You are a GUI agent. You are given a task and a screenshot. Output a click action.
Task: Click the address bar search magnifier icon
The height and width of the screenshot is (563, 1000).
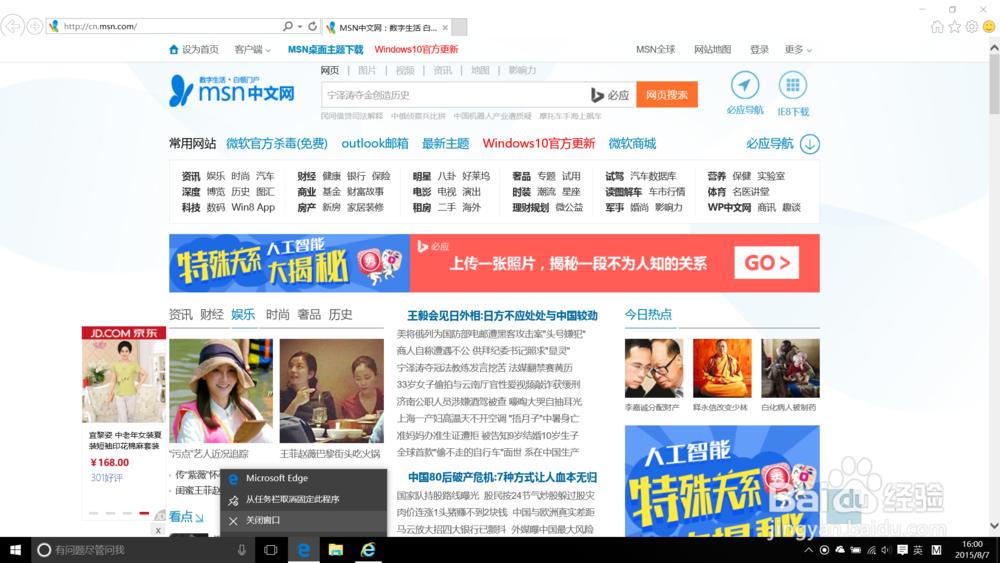click(288, 26)
